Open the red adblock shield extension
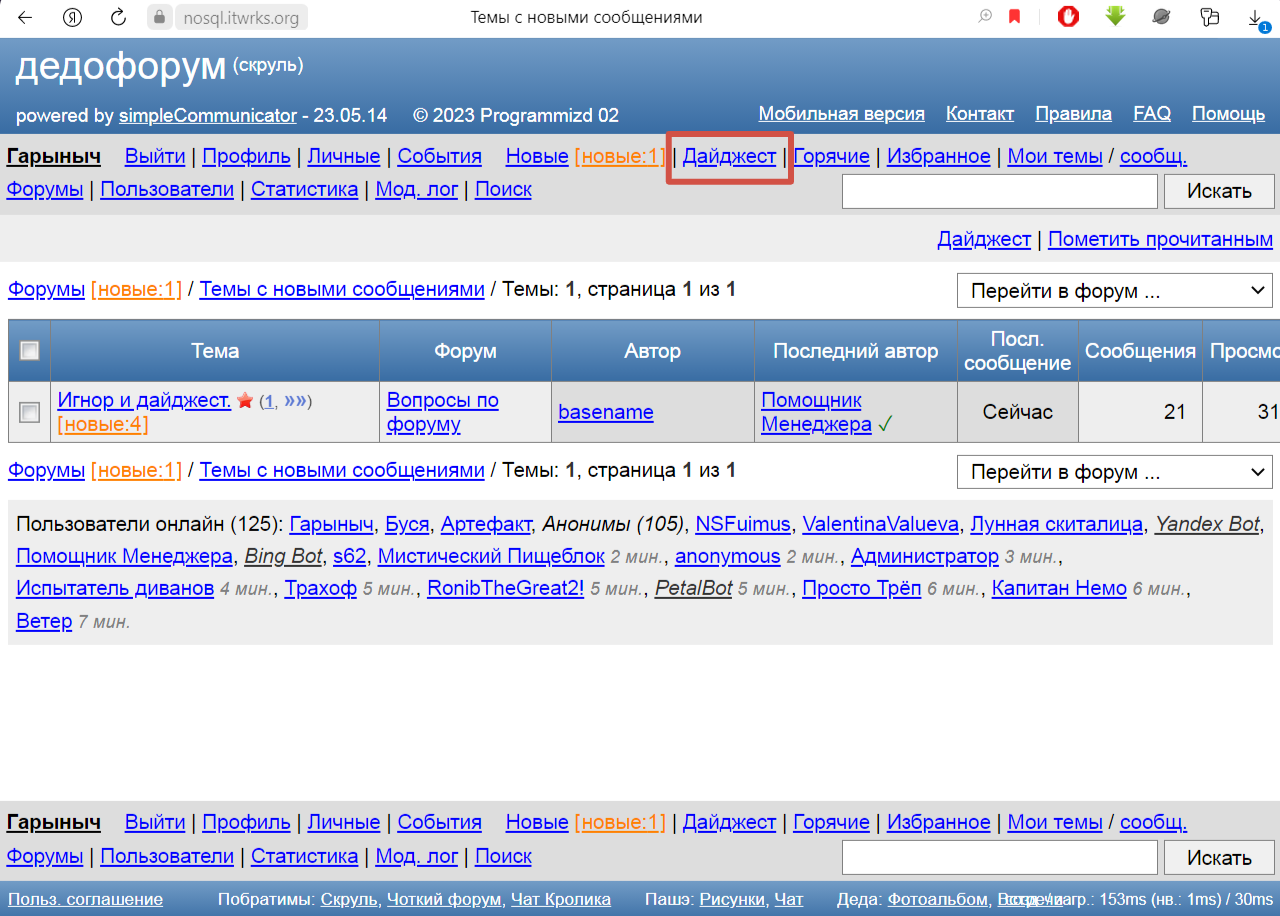The image size is (1280, 916). tap(1068, 17)
